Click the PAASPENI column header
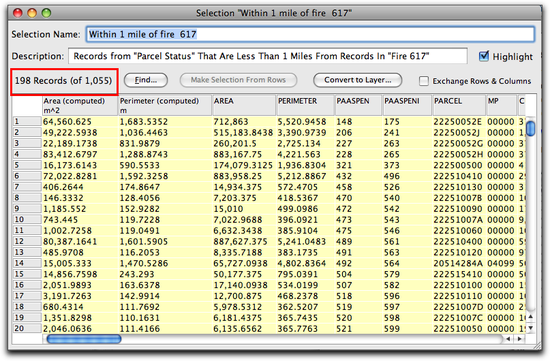This screenshot has width=550, height=361. [x=407, y=106]
